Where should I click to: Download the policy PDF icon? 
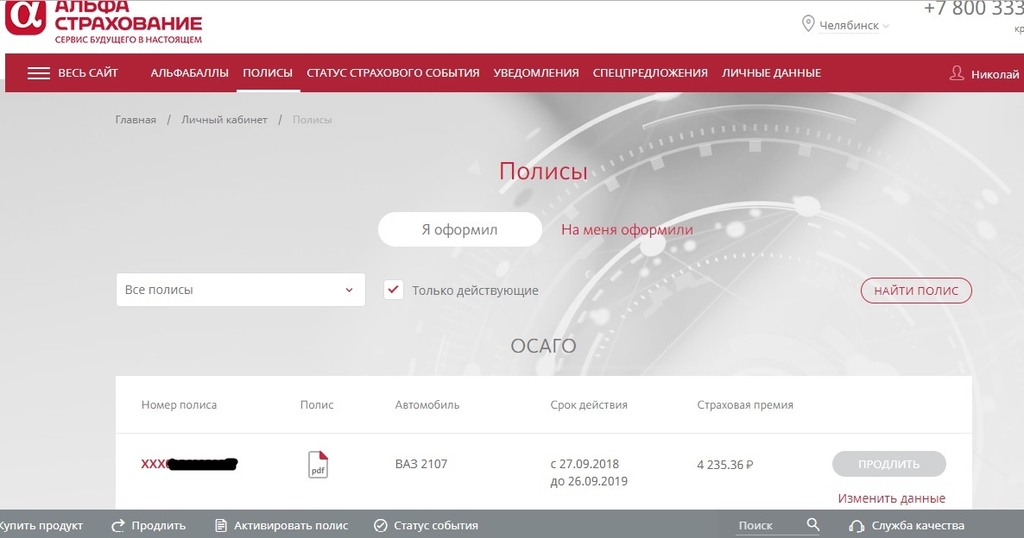pos(317,465)
